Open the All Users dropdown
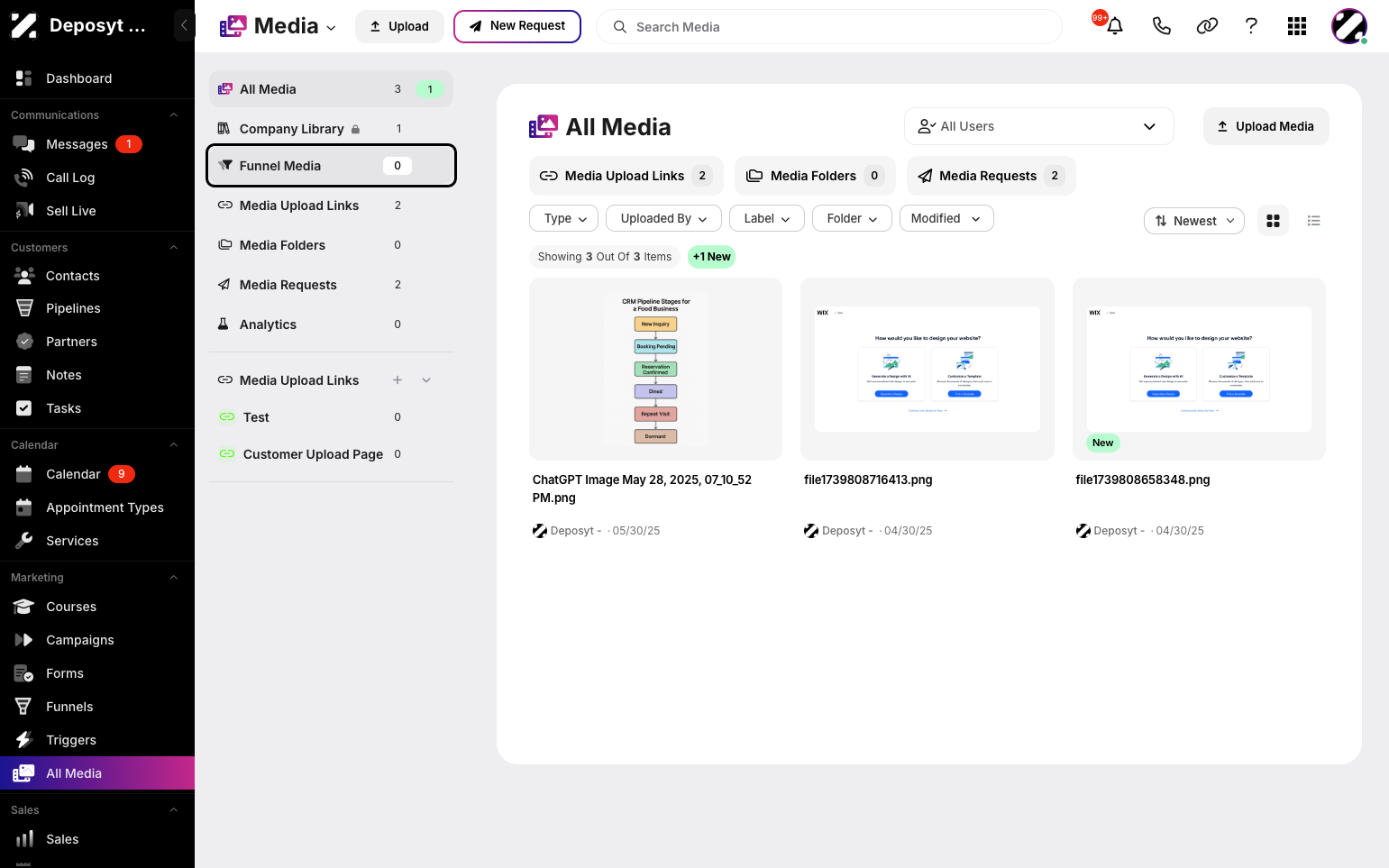 pos(1038,126)
